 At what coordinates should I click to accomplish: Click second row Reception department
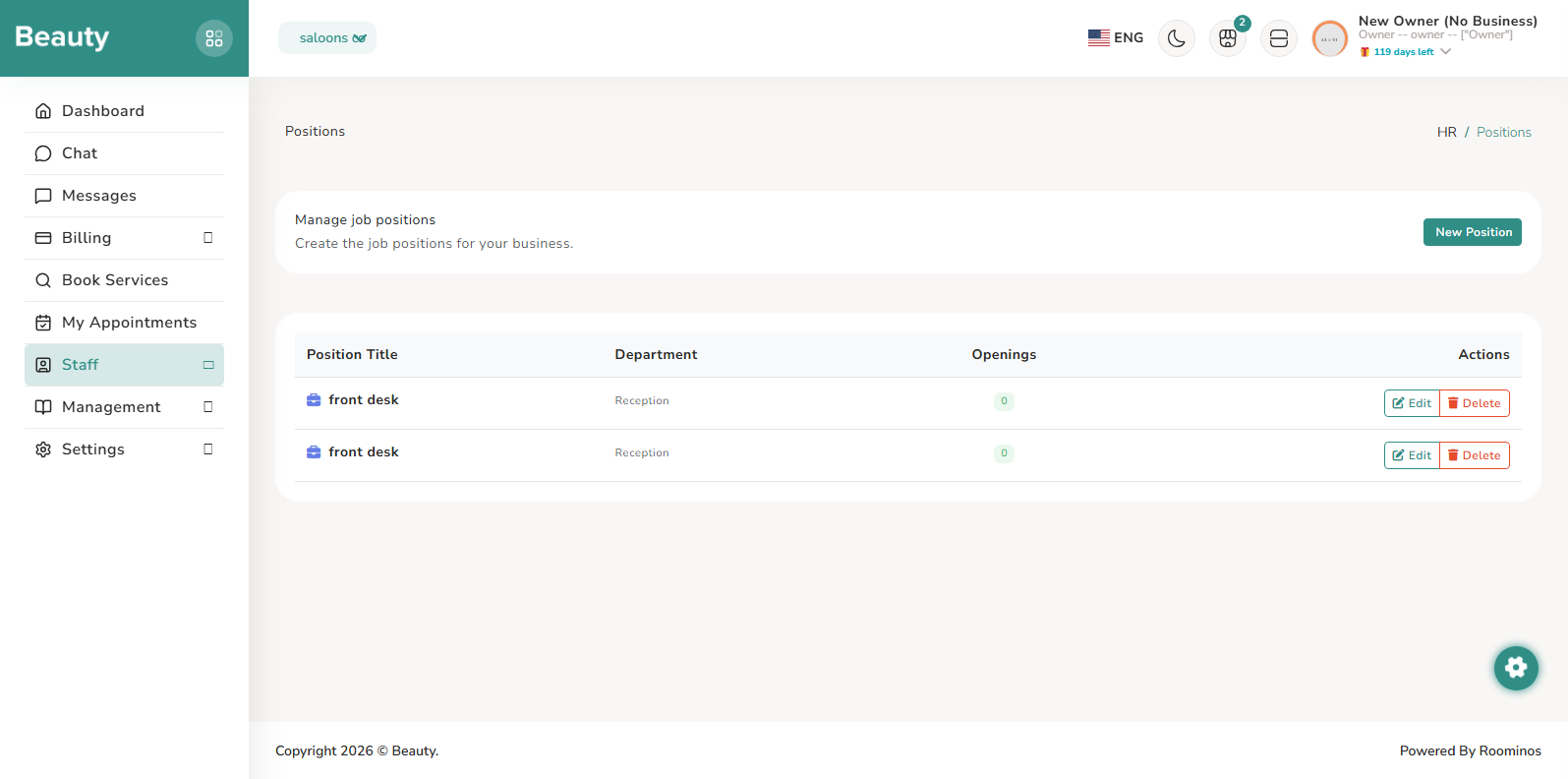[642, 452]
